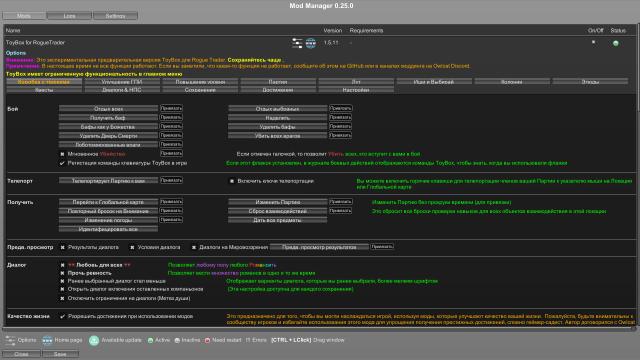640x360 pixels.
Task: Click the "Получить баф" button
Action: [x=108, y=118]
